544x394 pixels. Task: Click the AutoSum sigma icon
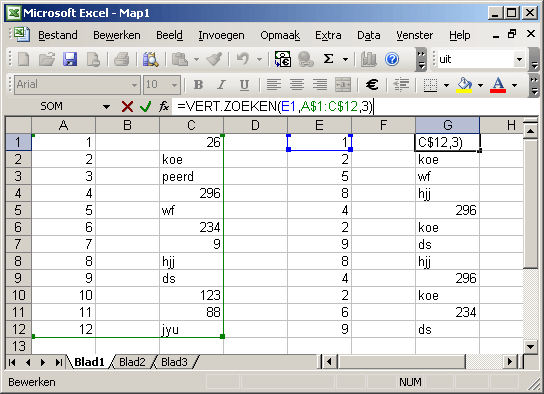tap(328, 59)
